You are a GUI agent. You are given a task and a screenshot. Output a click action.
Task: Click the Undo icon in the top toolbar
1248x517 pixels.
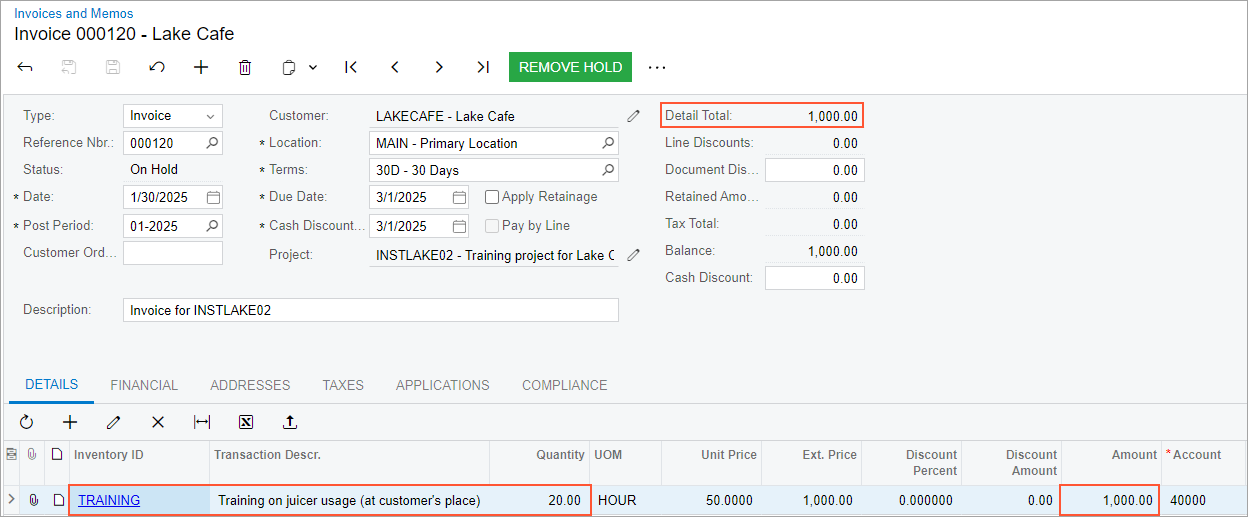pyautogui.click(x=157, y=67)
